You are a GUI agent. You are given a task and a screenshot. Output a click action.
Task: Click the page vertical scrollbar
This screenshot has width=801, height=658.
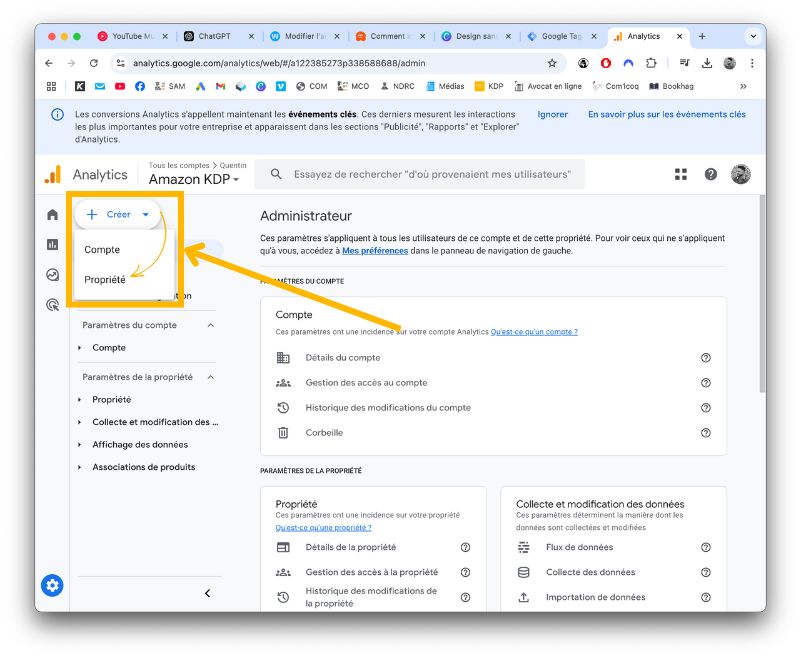click(762, 294)
